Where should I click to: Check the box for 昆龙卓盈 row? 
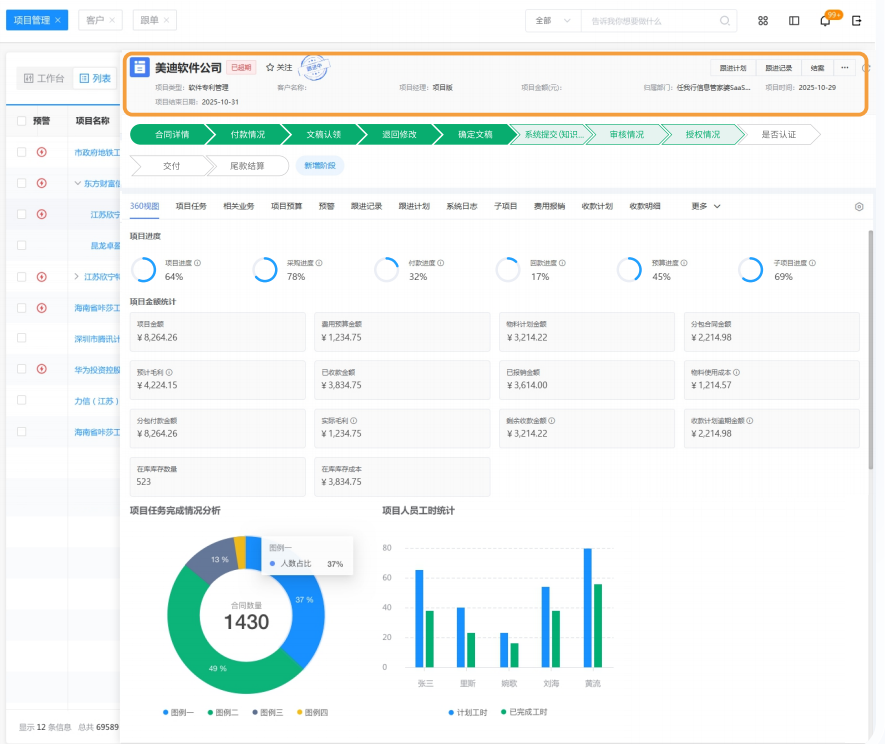click(21, 245)
